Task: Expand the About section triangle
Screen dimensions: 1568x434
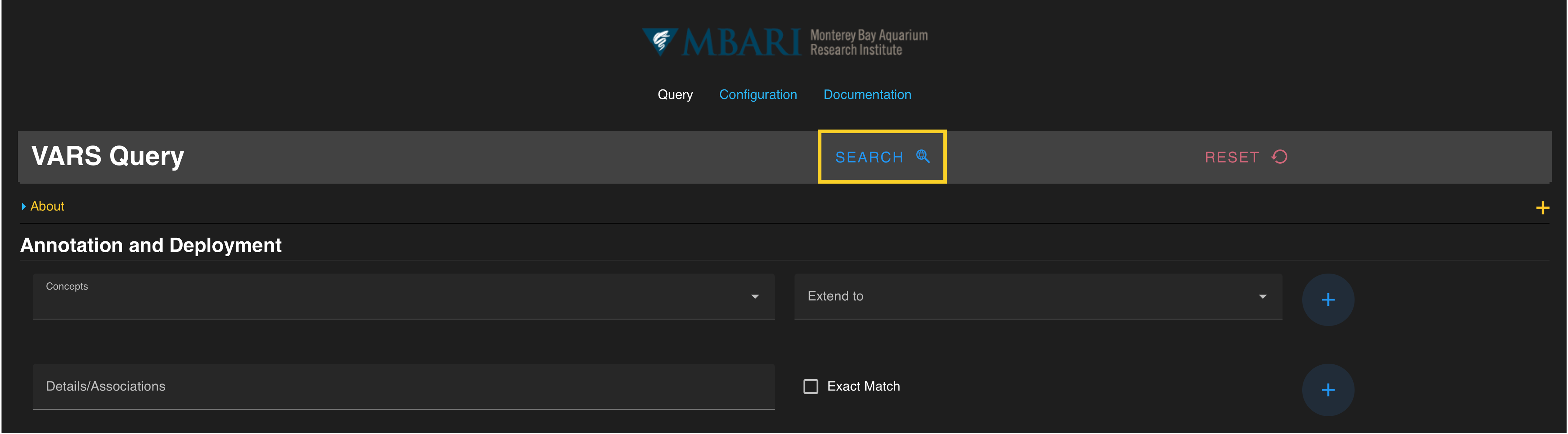Action: pyautogui.click(x=24, y=206)
